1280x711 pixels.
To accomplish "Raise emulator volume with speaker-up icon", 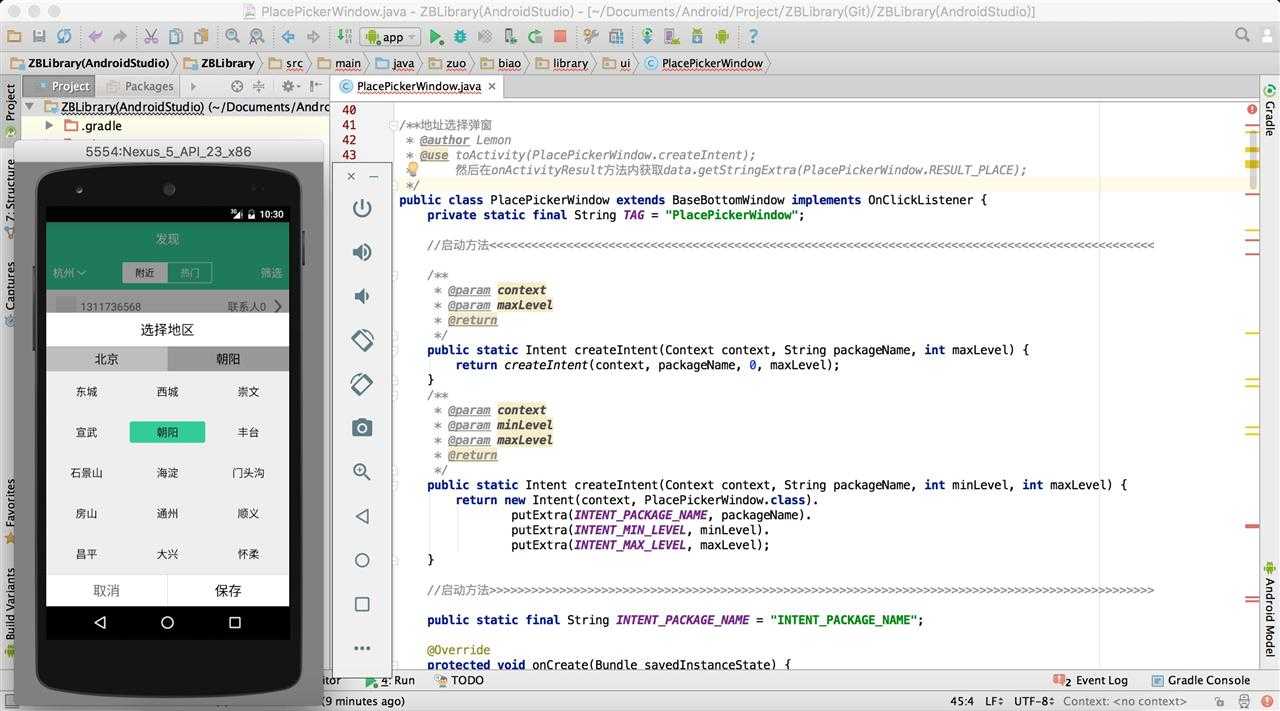I will tap(362, 252).
